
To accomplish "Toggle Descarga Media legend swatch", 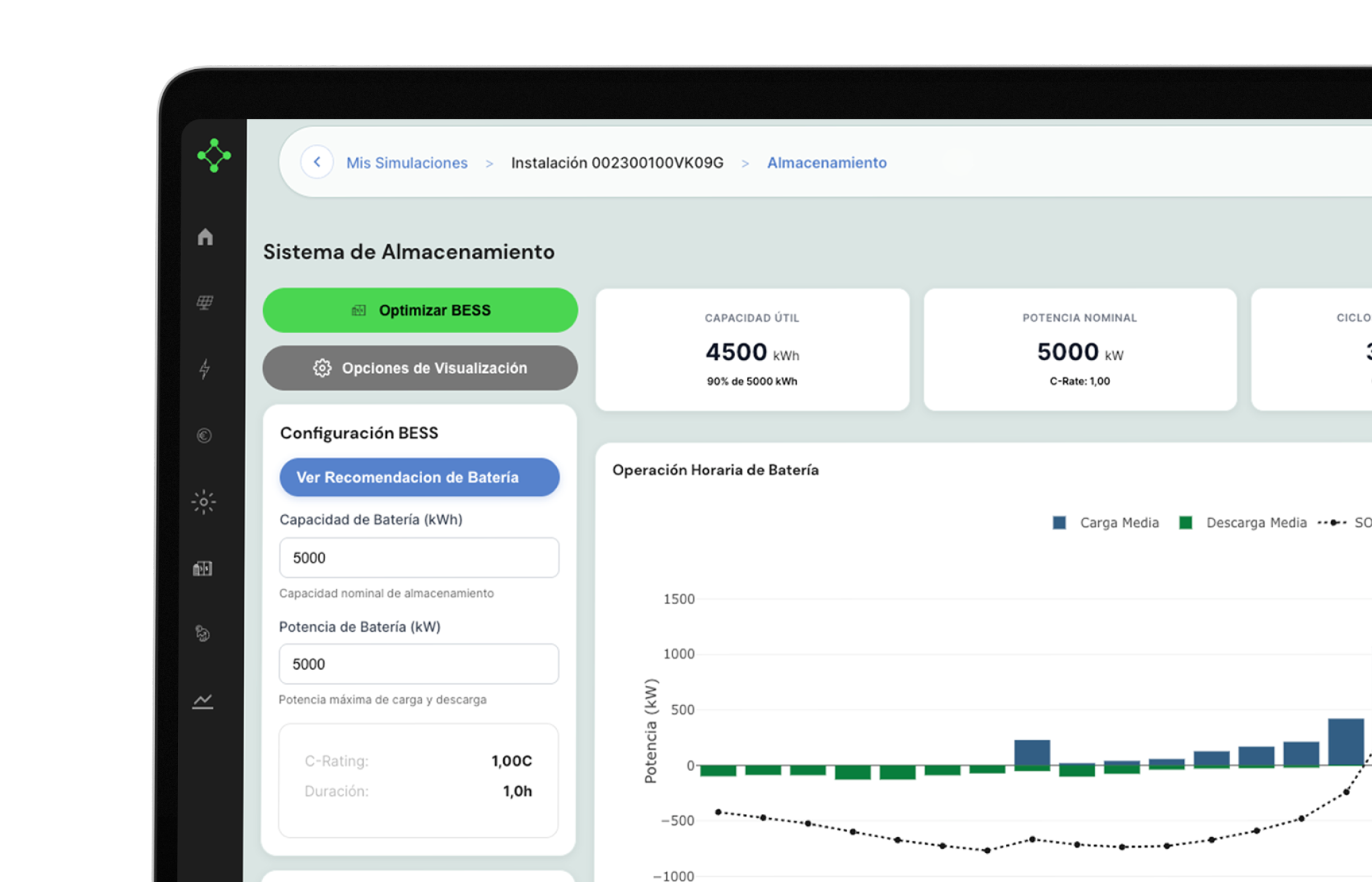I will tap(1185, 523).
